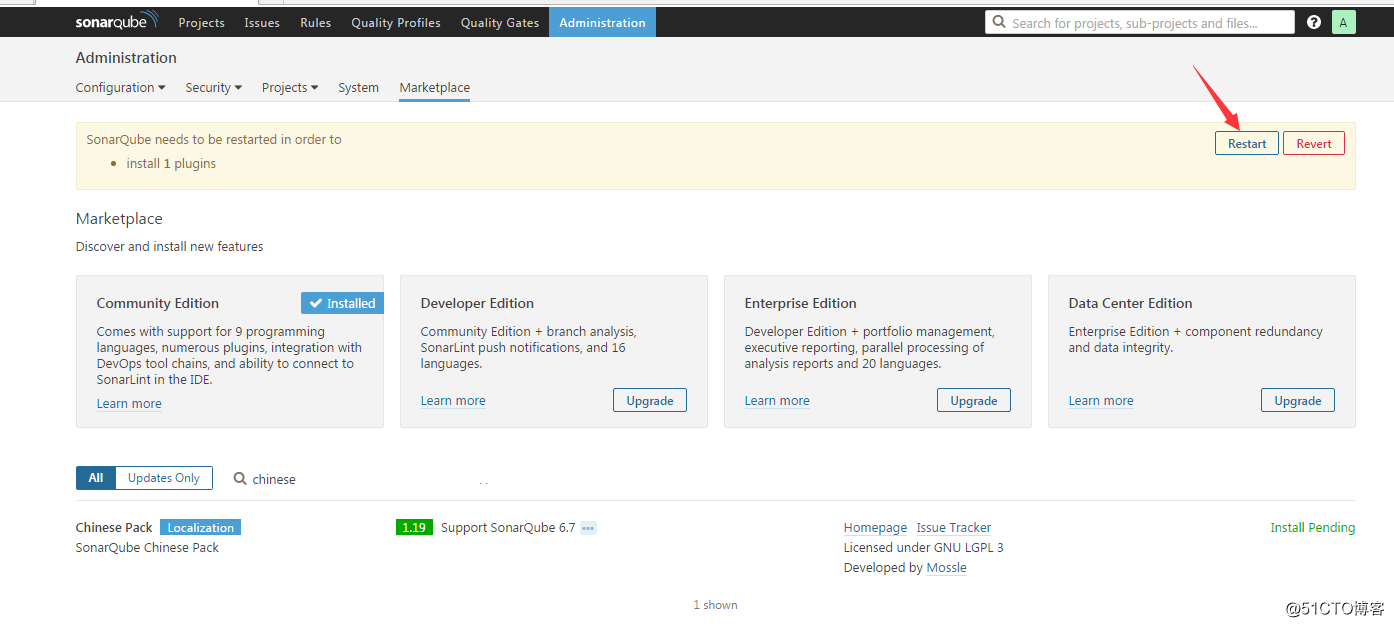Viewport: 1394px width, 627px height.
Task: Open the System admin tab
Action: coord(358,88)
